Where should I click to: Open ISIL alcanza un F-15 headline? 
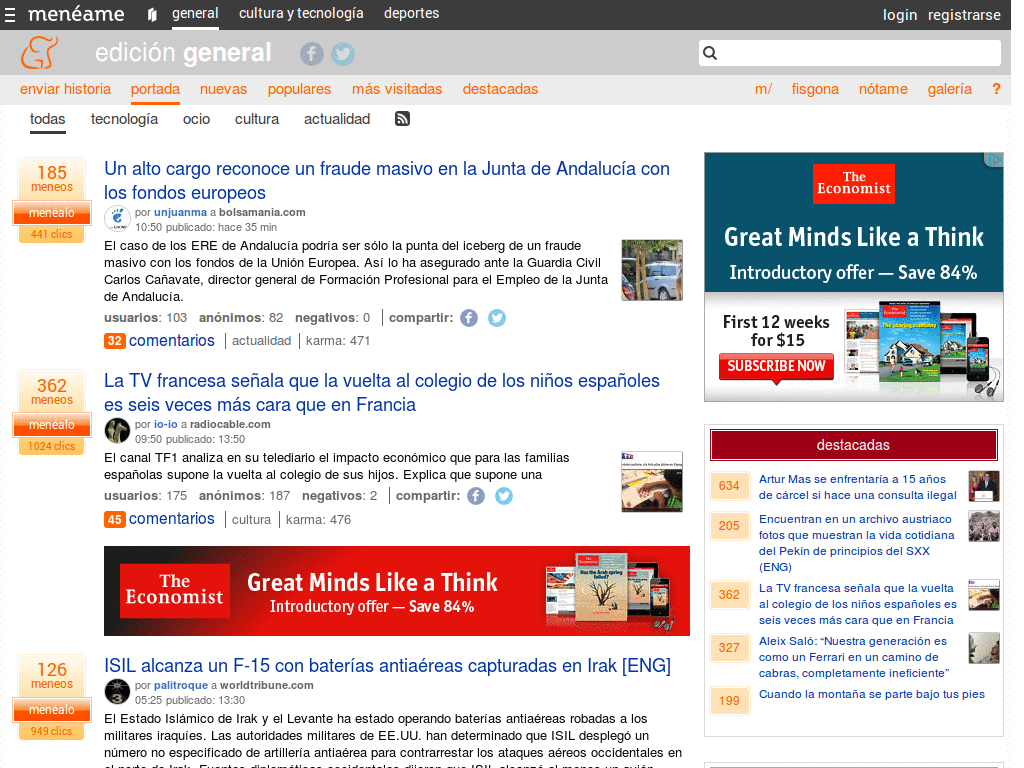coord(387,665)
